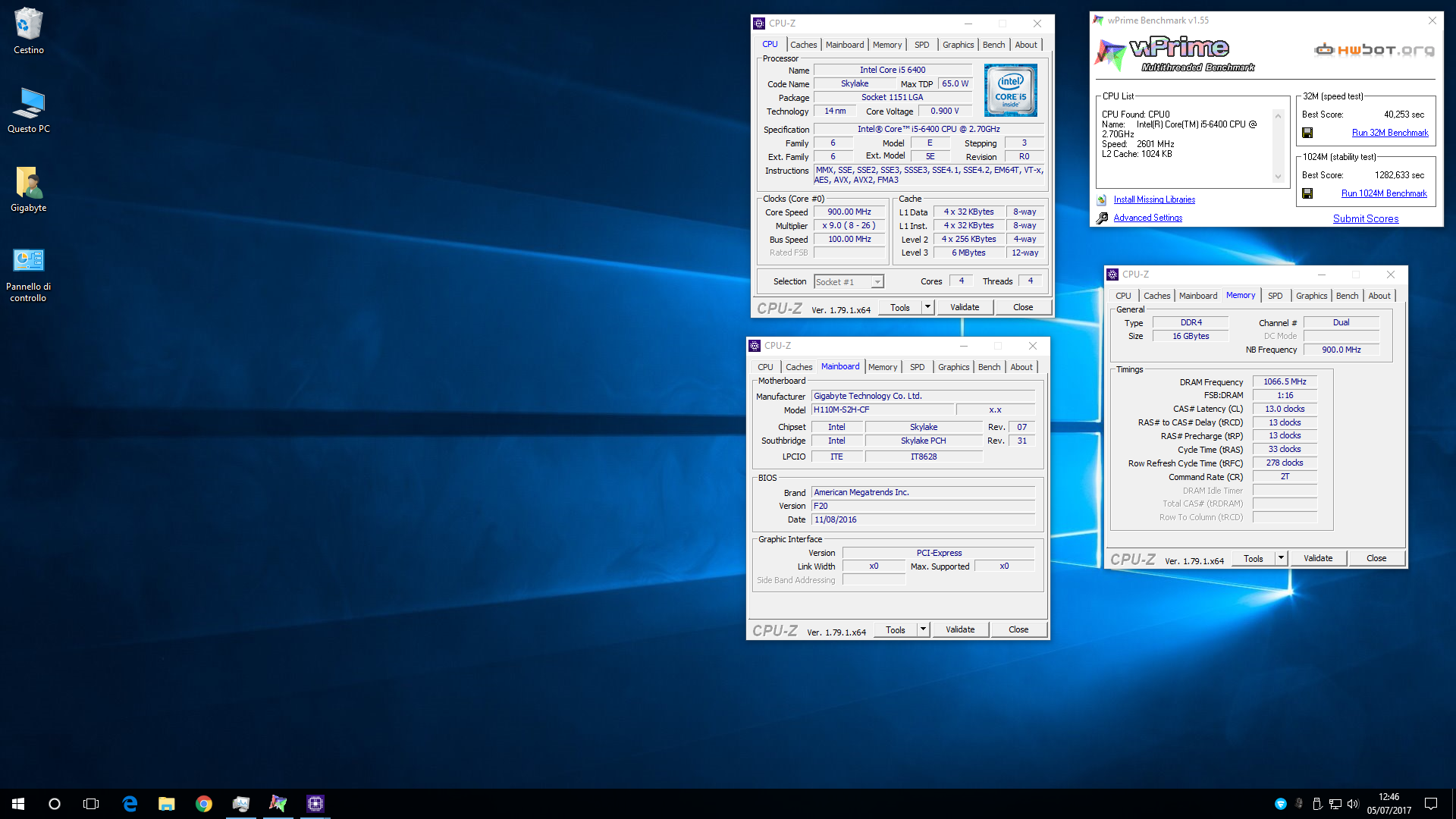Click the NB Frequency value 900.0 MHz
Viewport: 1456px width, 819px height.
[x=1341, y=350]
